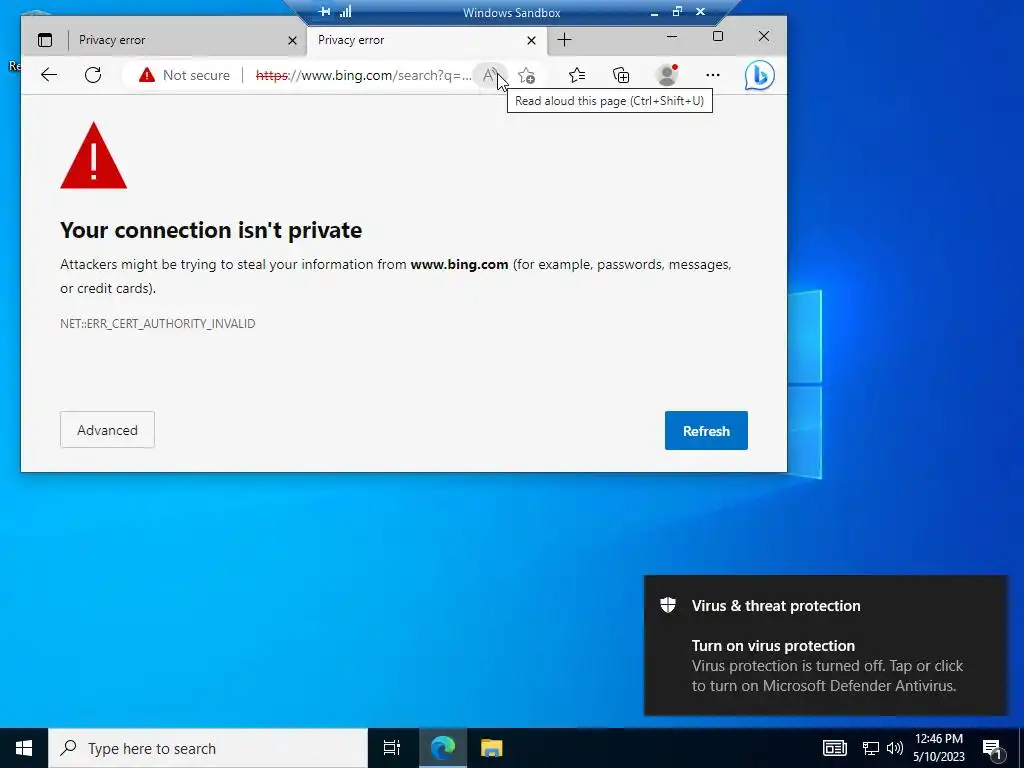This screenshot has height=768, width=1024.
Task: Click the network tray icon
Action: pyautogui.click(x=871, y=748)
